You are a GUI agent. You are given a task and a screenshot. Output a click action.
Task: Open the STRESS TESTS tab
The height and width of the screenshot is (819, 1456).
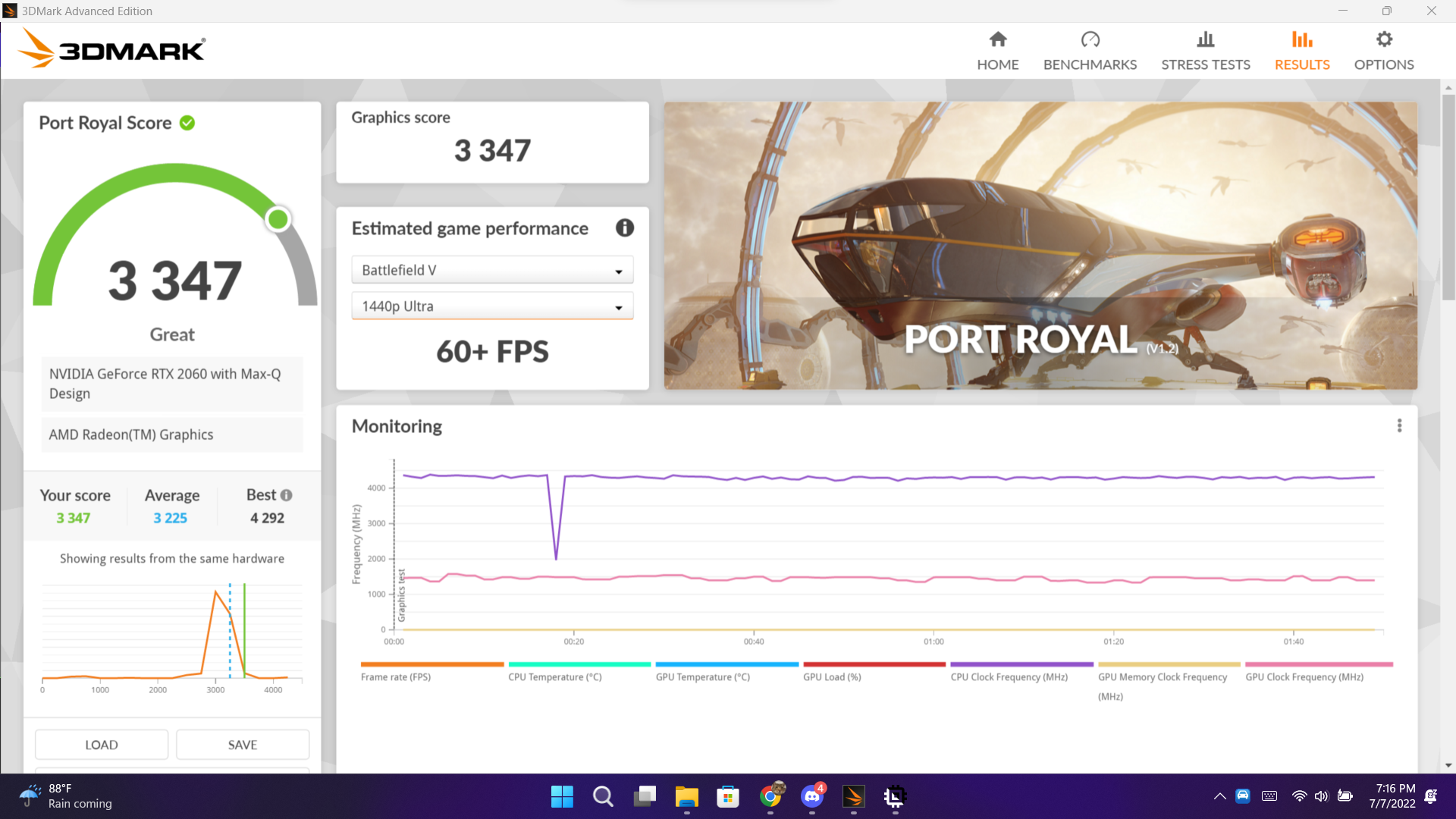[x=1206, y=51]
